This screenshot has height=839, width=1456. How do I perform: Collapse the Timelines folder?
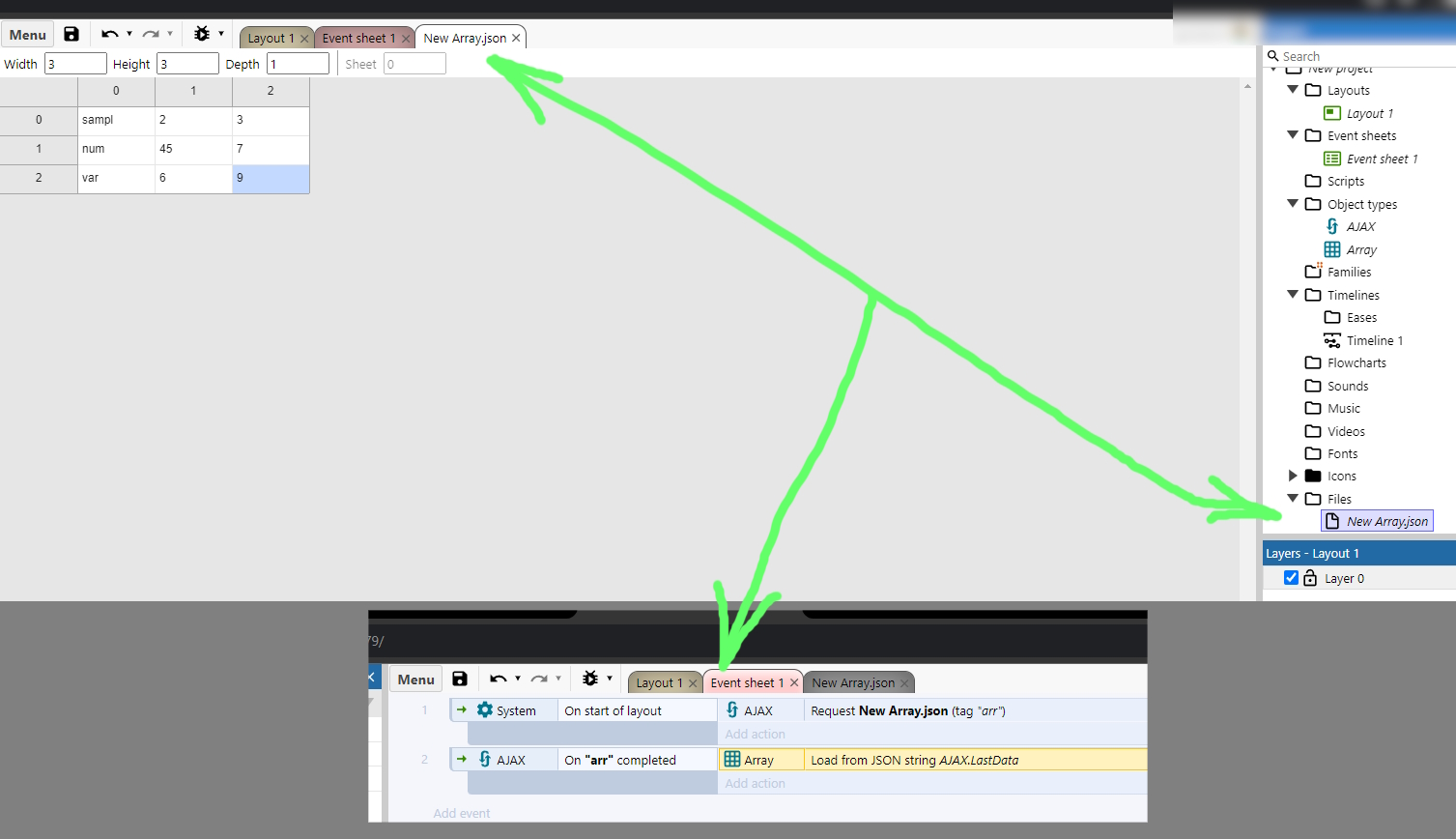(x=1293, y=294)
